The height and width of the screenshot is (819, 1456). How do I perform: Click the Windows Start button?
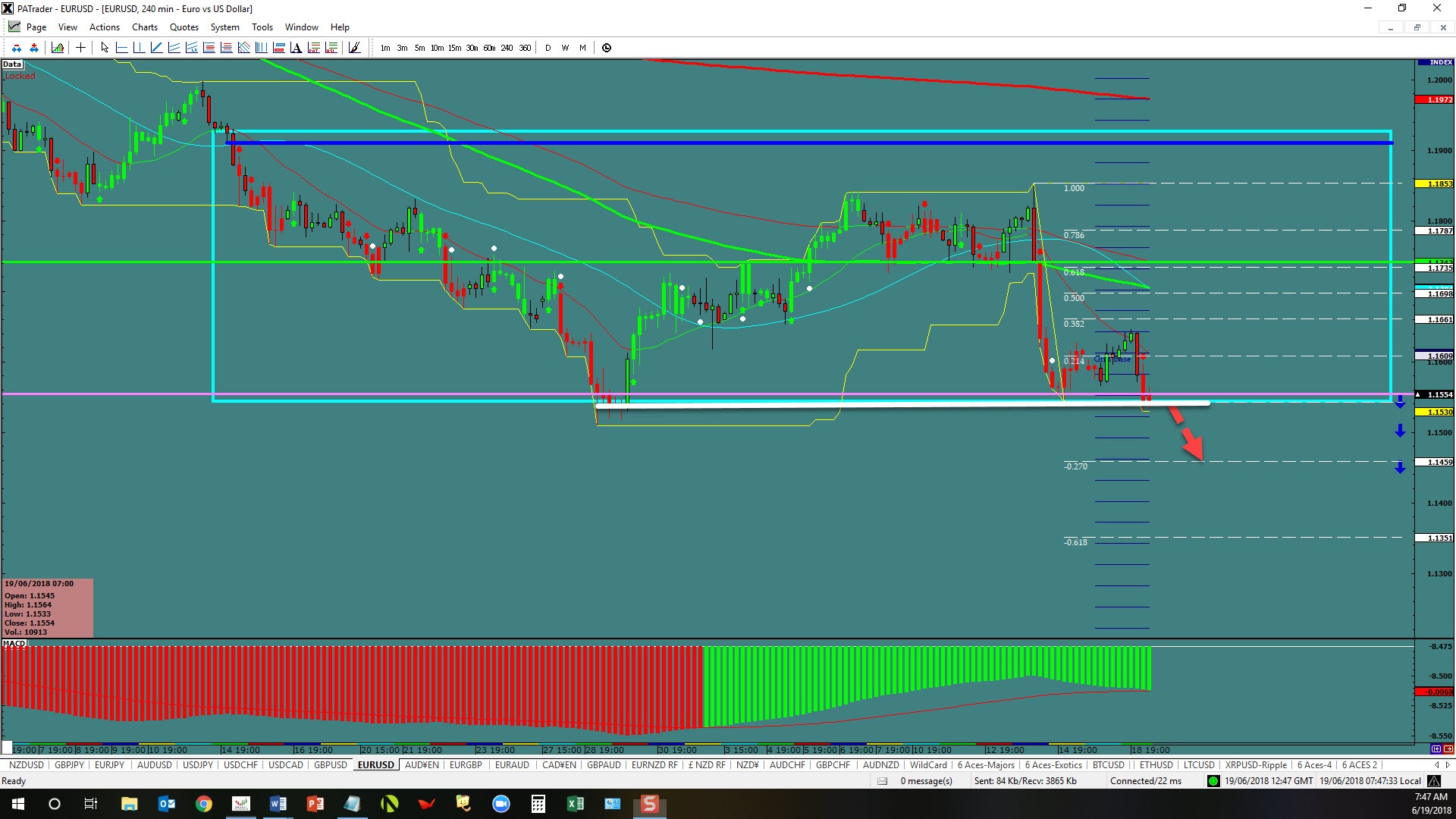(x=17, y=804)
